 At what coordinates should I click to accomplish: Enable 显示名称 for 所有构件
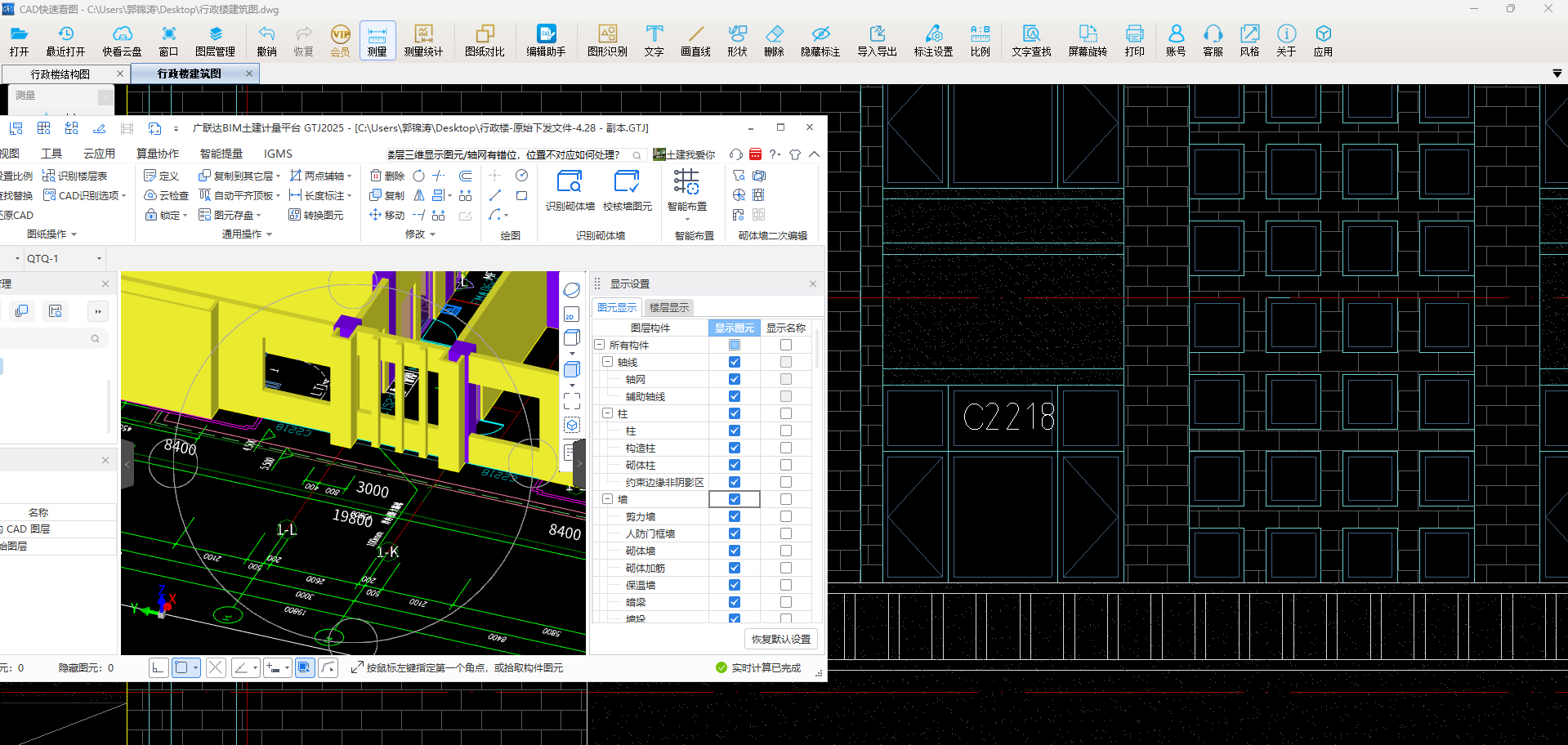(x=785, y=346)
